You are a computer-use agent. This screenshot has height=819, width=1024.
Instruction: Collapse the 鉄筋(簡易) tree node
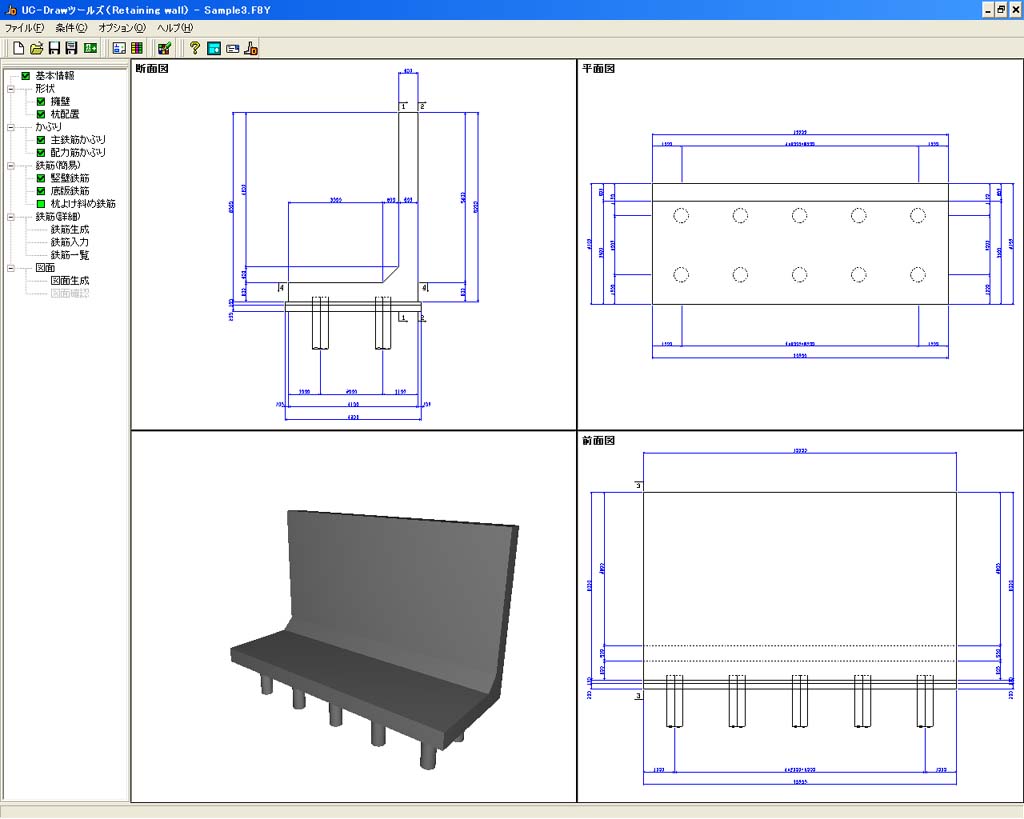point(11,165)
